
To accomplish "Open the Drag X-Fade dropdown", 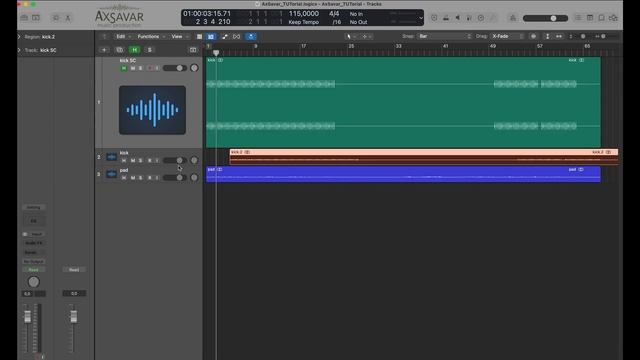I will (x=507, y=36).
